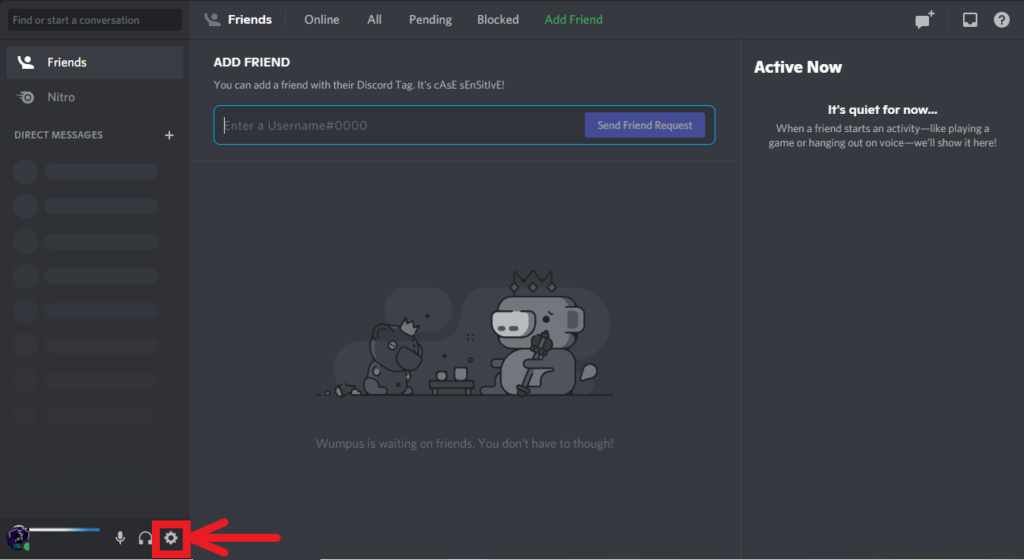This screenshot has width=1024, height=560.
Task: Open the New Group DM icon
Action: click(924, 20)
